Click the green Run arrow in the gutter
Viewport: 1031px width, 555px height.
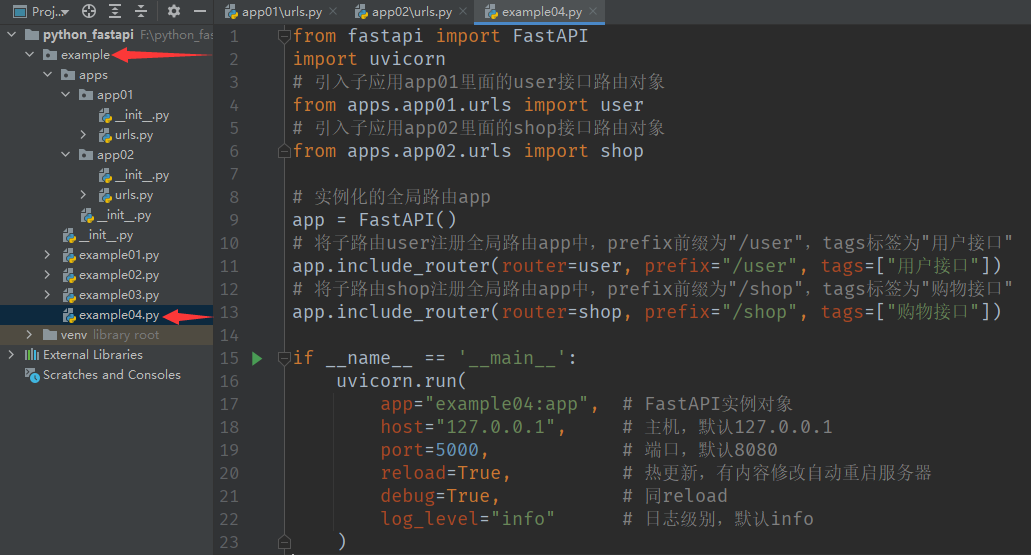257,358
